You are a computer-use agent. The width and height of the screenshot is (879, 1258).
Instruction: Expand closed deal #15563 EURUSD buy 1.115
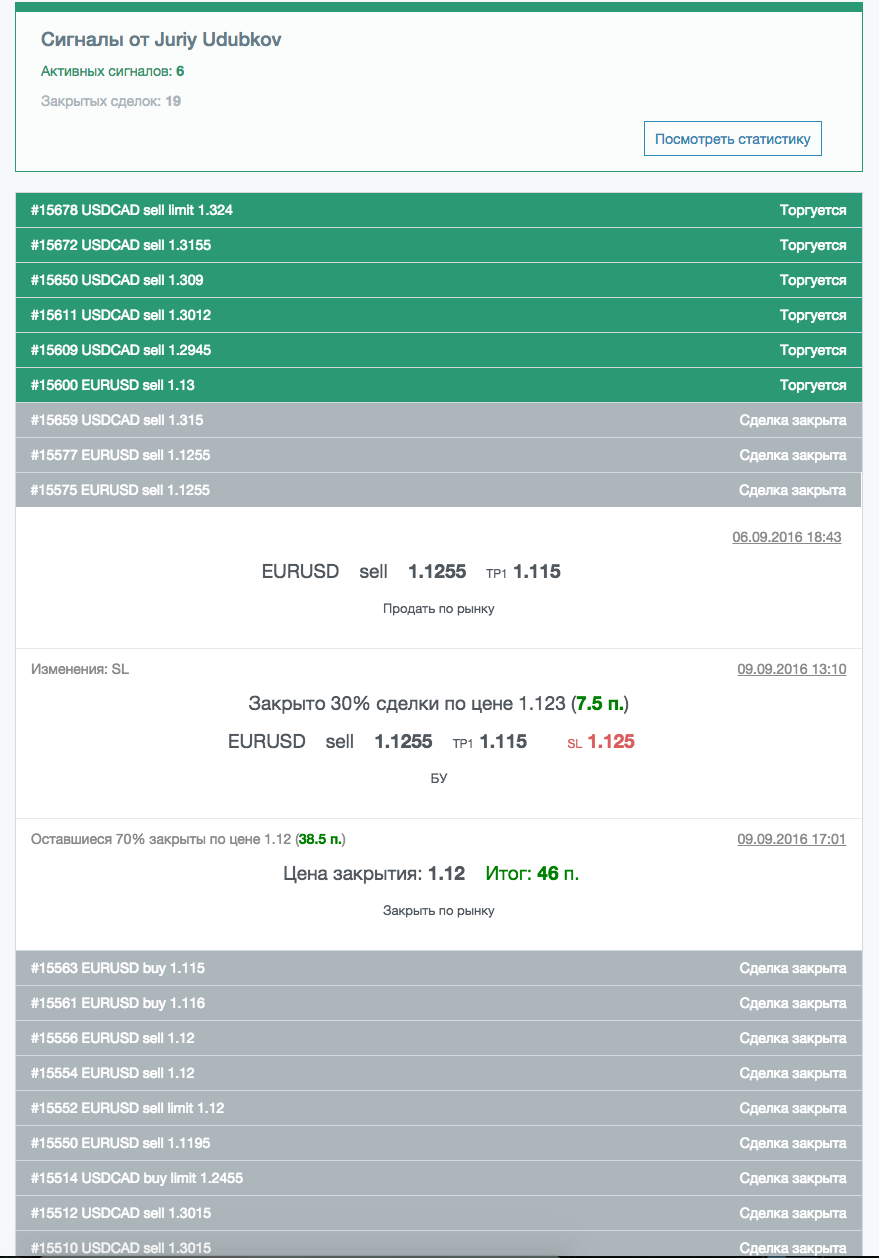pyautogui.click(x=438, y=968)
